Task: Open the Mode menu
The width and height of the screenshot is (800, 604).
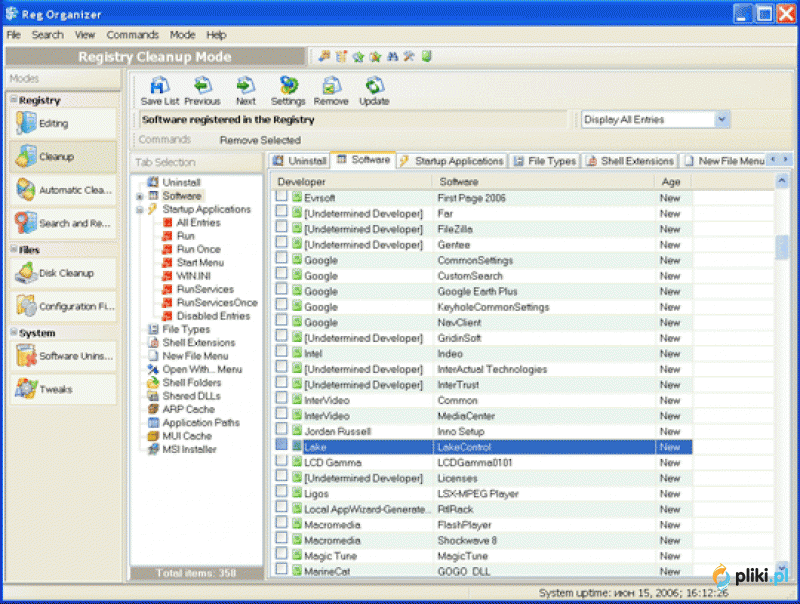Action: 182,35
